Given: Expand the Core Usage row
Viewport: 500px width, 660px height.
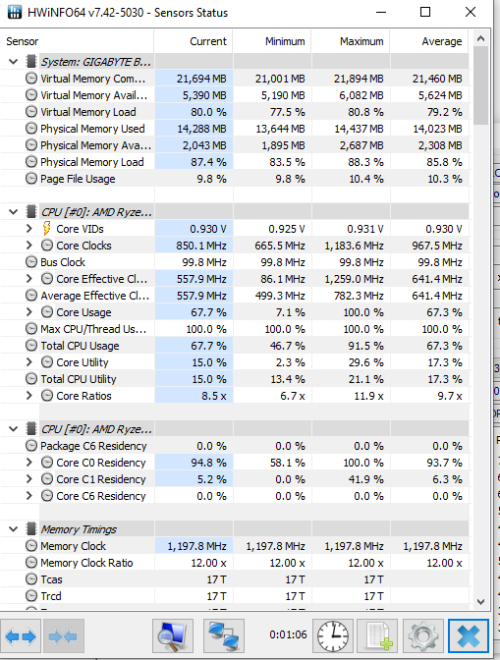Looking at the screenshot, I should 29,312.
